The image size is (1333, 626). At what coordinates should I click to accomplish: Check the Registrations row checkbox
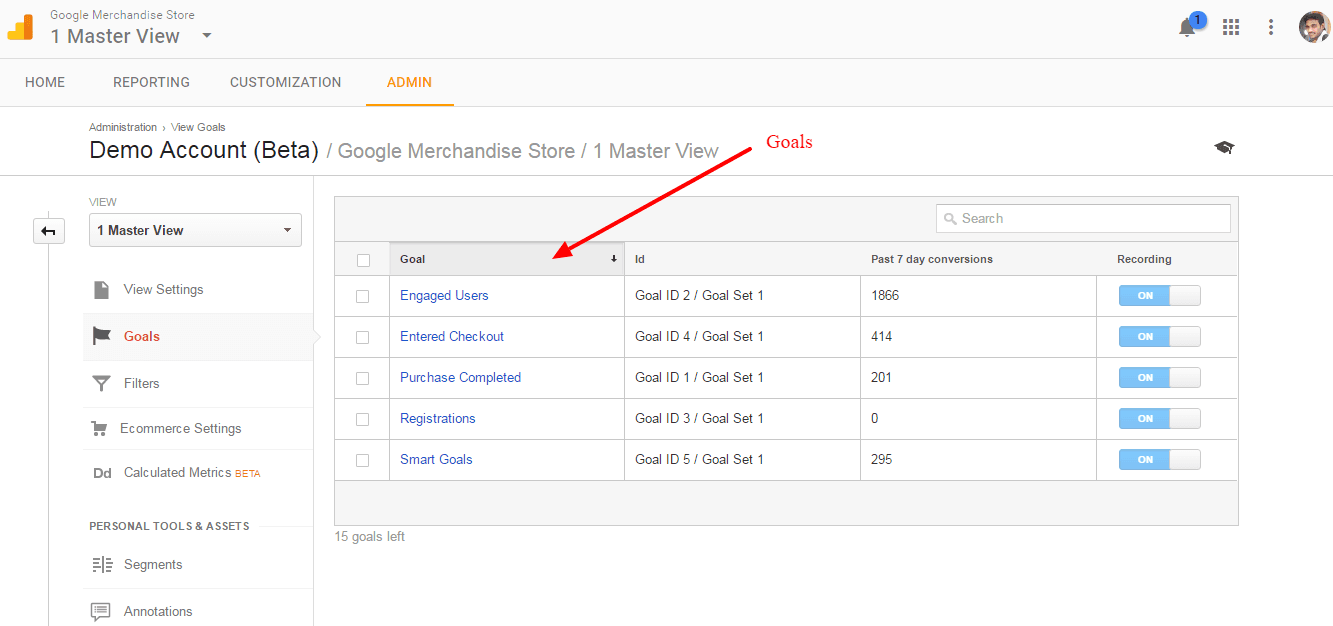(362, 419)
